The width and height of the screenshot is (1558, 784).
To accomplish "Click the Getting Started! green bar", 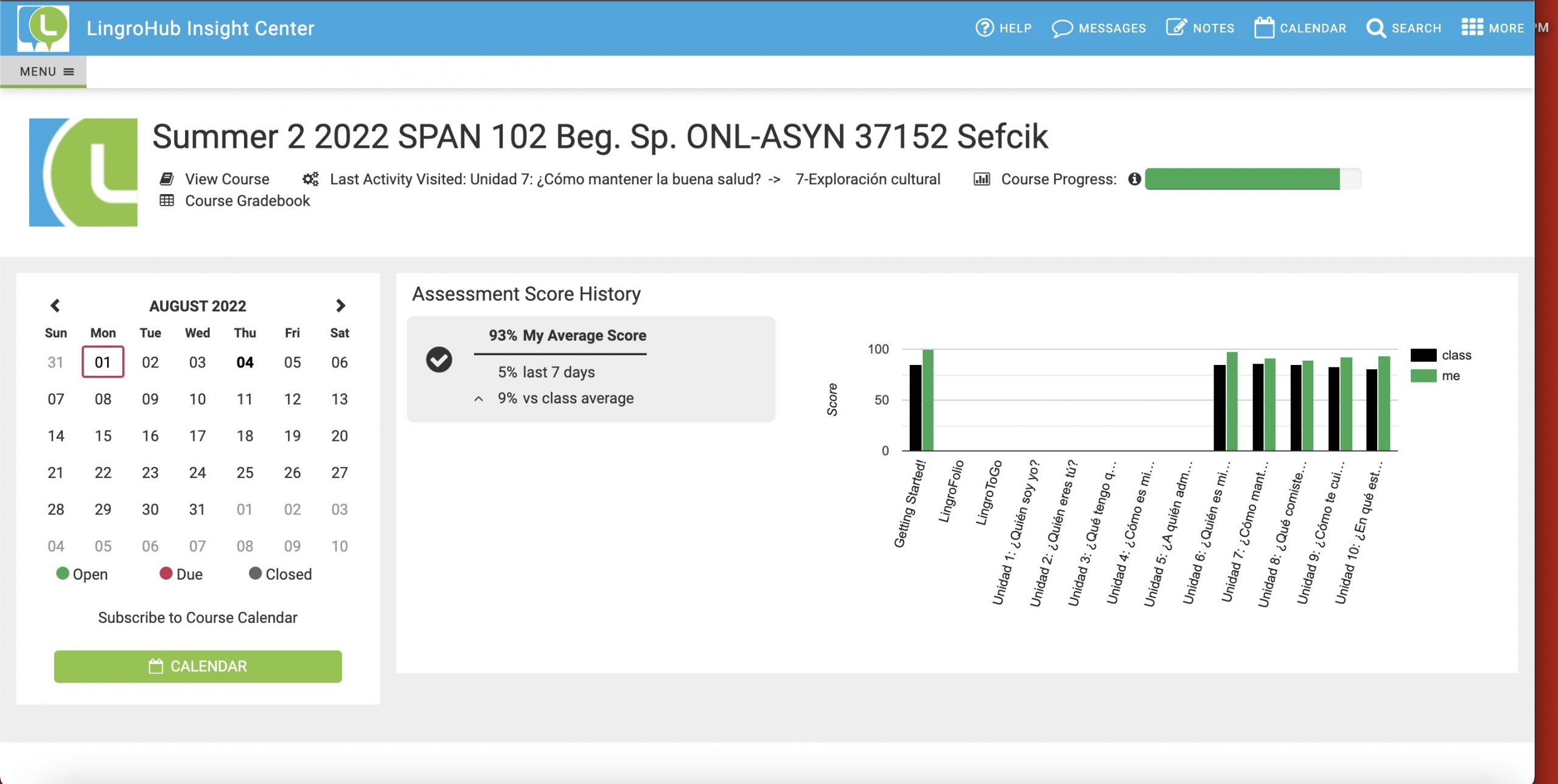I will (928, 400).
